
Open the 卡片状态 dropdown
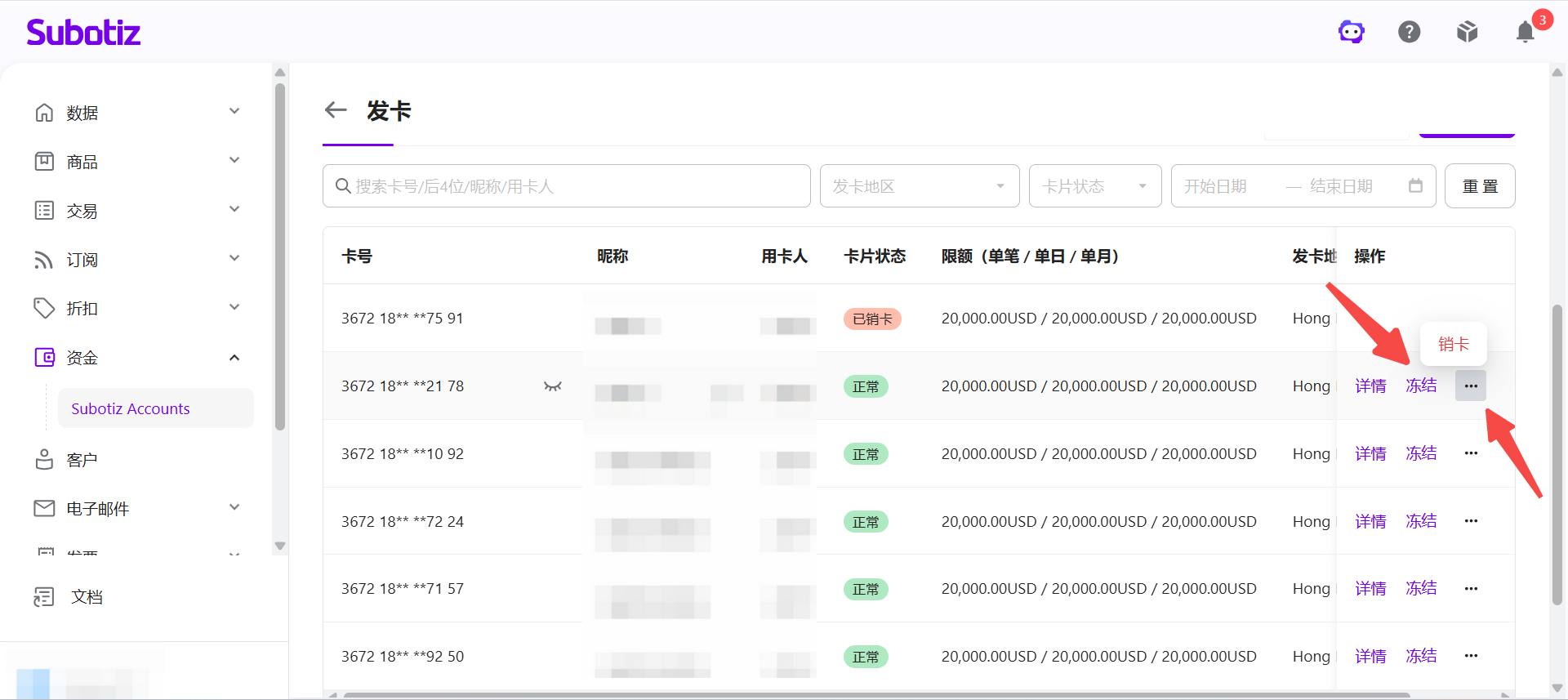(1095, 186)
